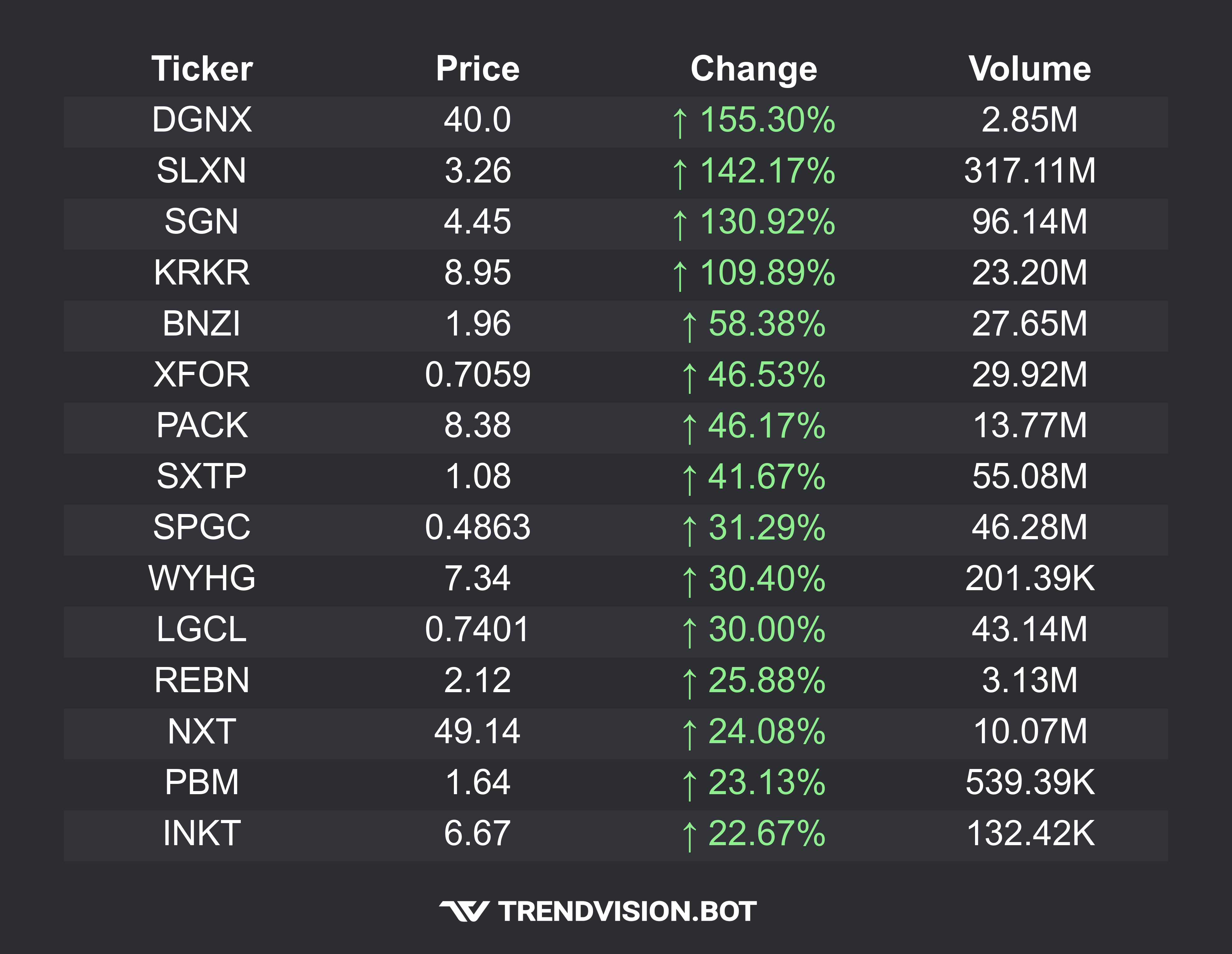Image resolution: width=1232 pixels, height=954 pixels.
Task: Click the up arrow next to 130.92%
Action: click(680, 225)
